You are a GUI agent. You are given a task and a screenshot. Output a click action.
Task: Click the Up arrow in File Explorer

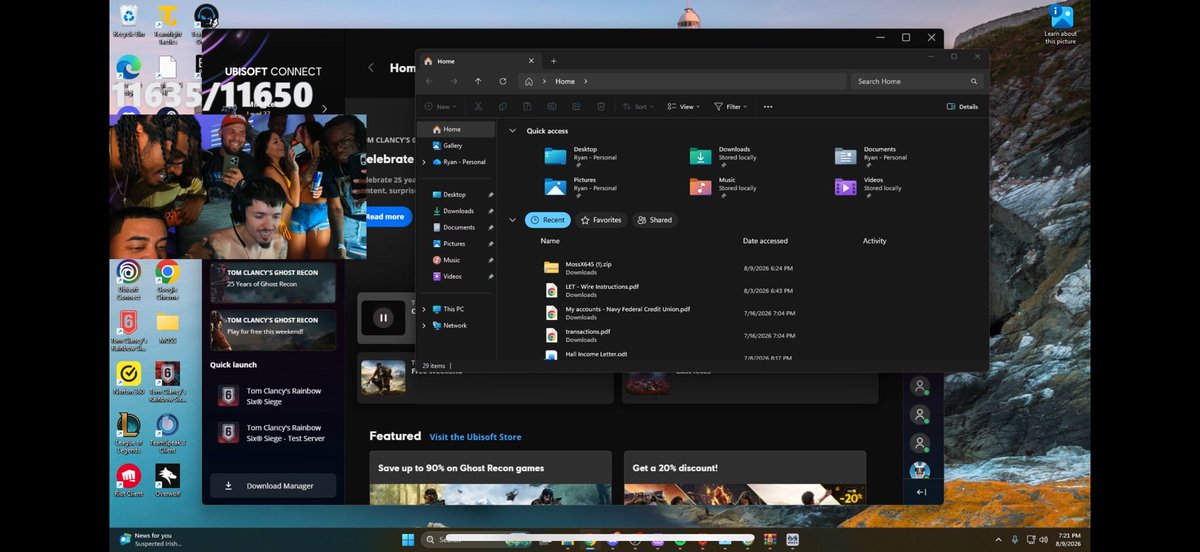tap(478, 81)
